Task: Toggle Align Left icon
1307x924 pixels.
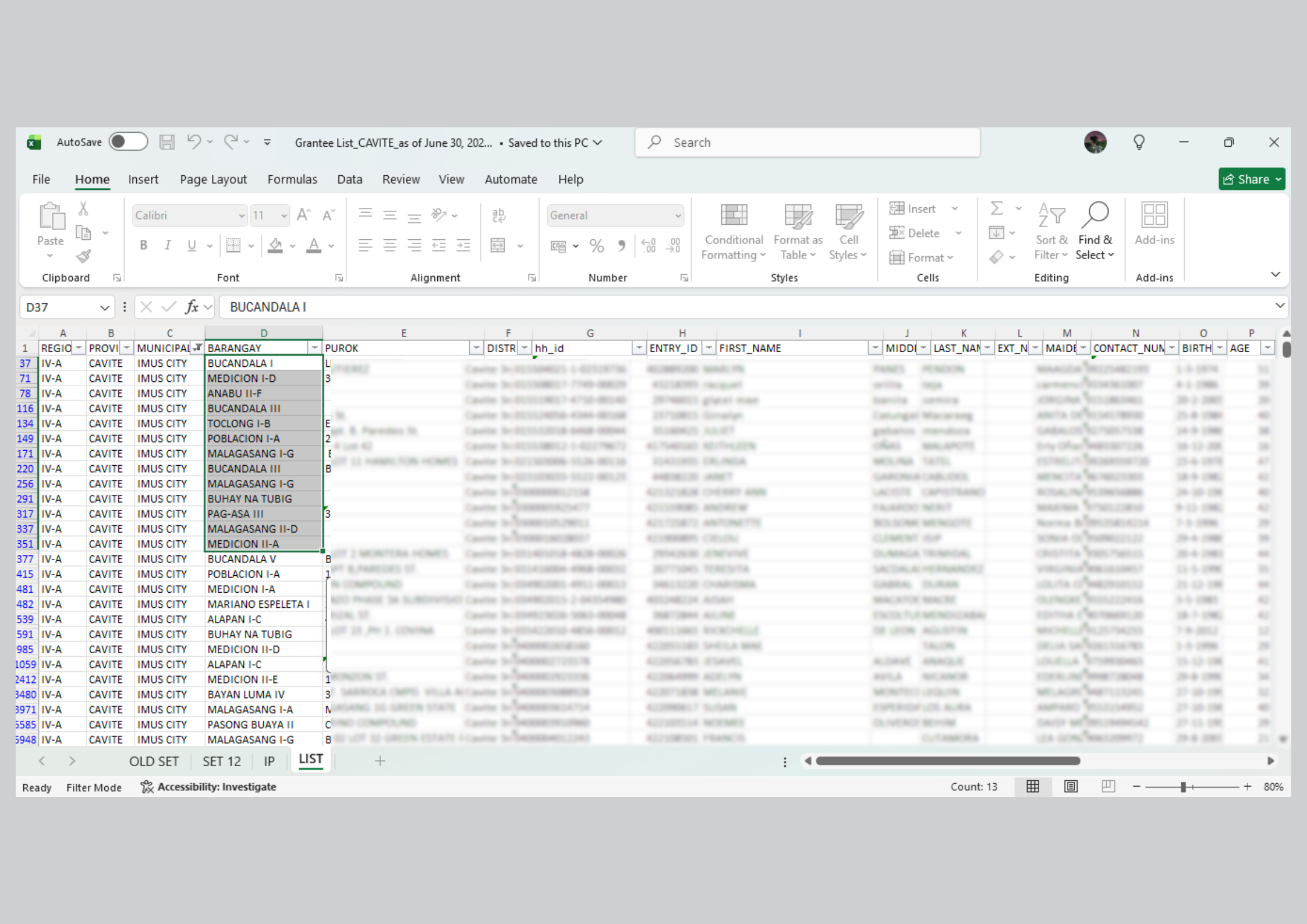Action: [366, 245]
